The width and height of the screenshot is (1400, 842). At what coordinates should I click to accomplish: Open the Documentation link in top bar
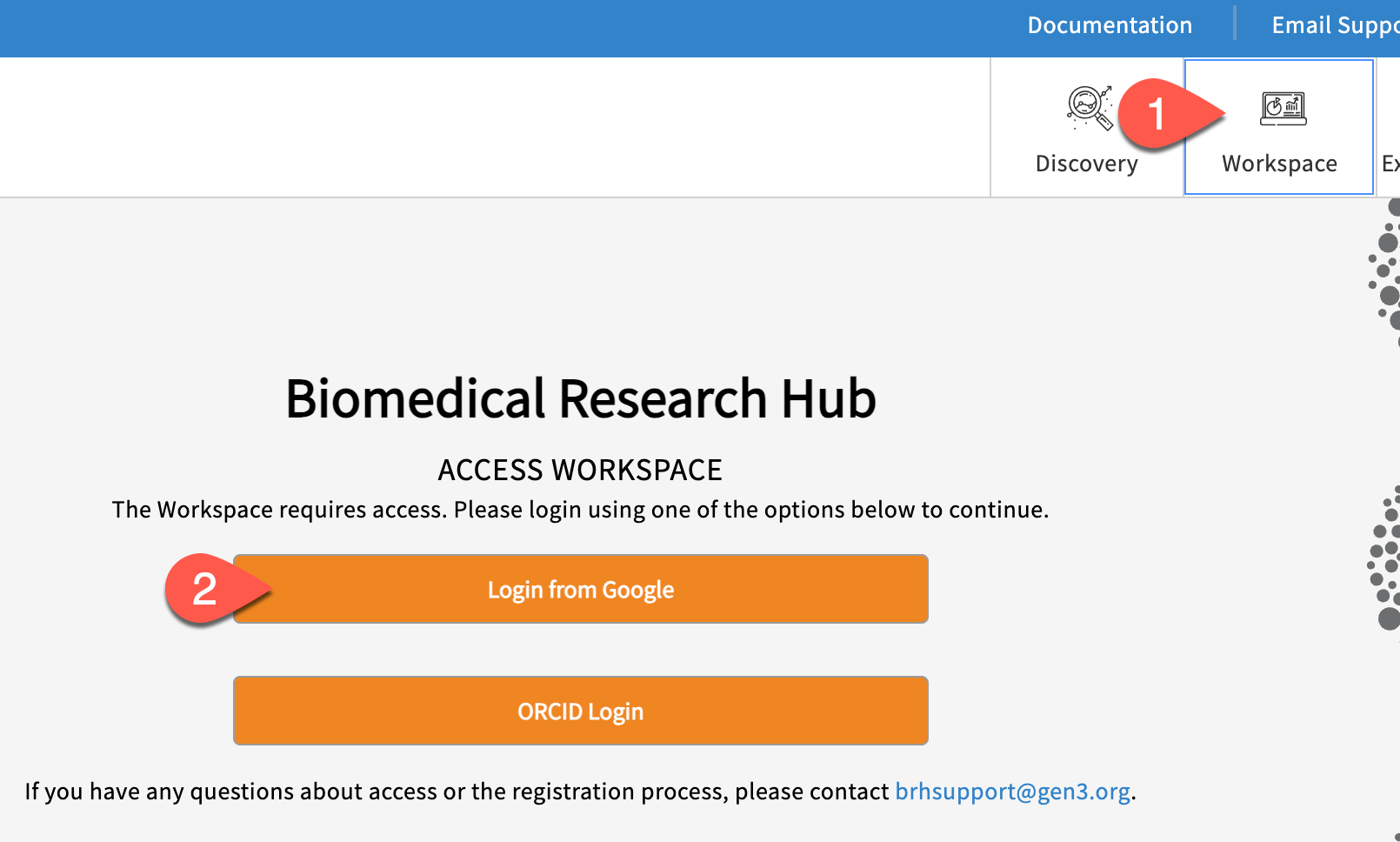click(x=1110, y=25)
